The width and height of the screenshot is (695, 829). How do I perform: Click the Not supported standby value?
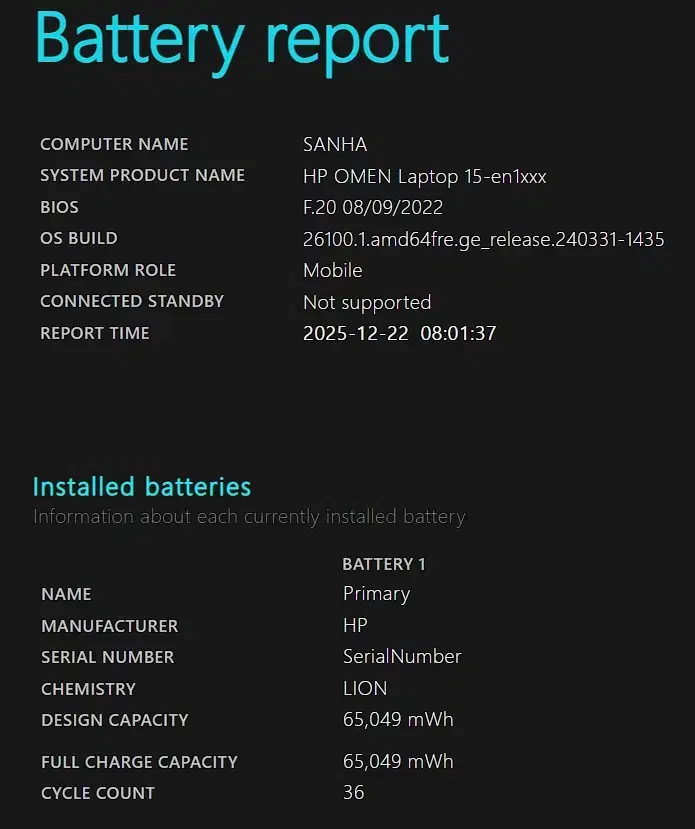coord(367,302)
